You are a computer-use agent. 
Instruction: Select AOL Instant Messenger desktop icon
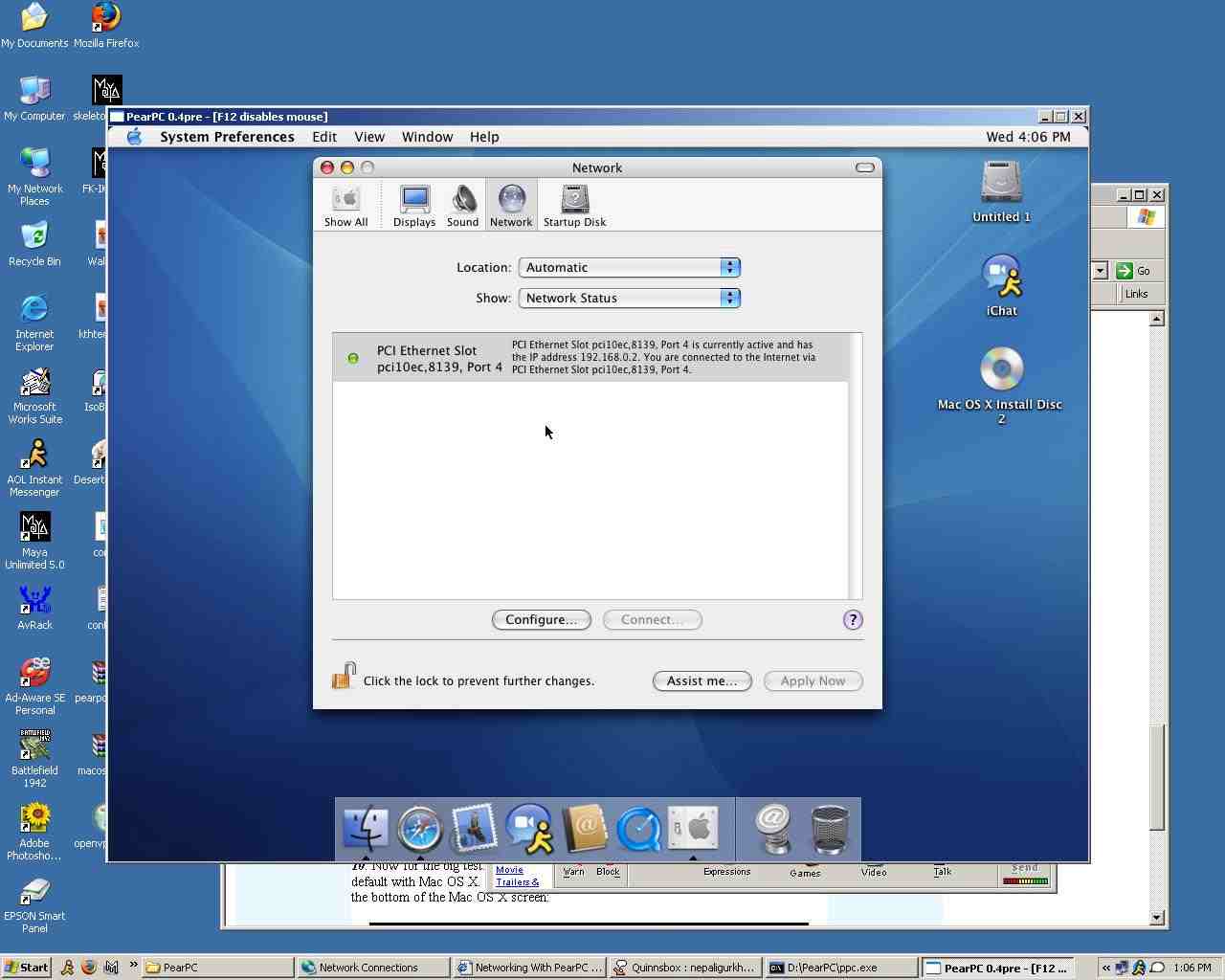pyautogui.click(x=34, y=468)
